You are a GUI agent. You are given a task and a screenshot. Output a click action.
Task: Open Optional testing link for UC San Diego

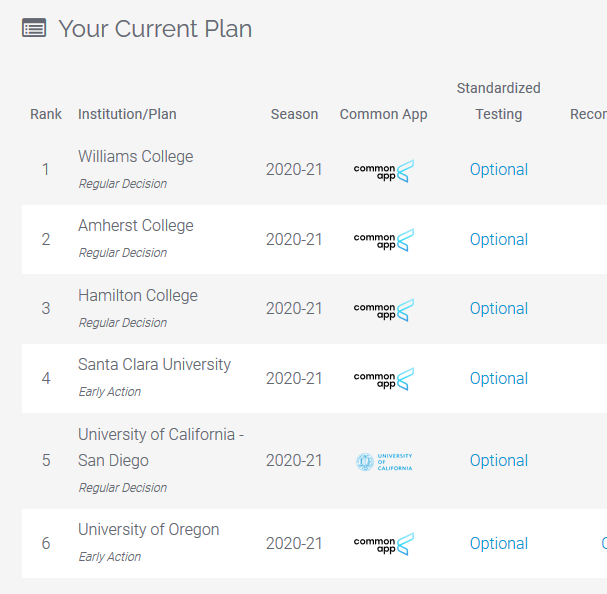point(499,461)
